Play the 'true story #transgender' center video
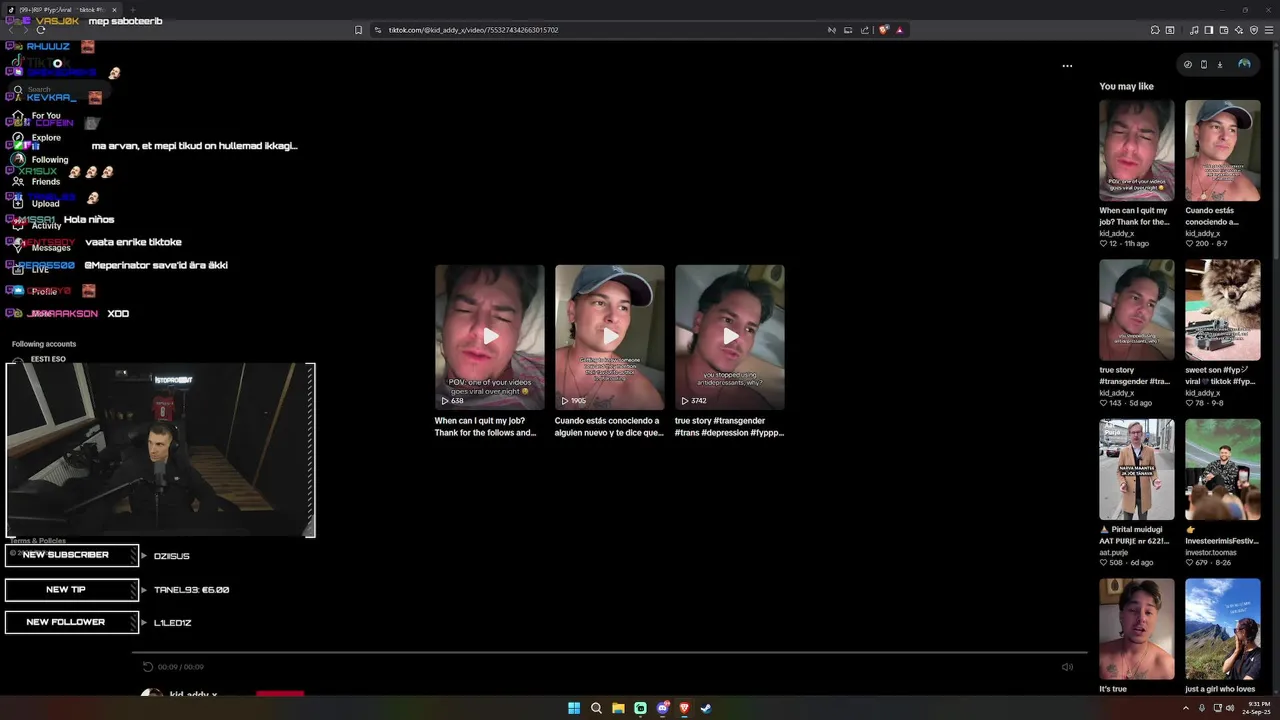Viewport: 1280px width, 720px height. (x=730, y=337)
